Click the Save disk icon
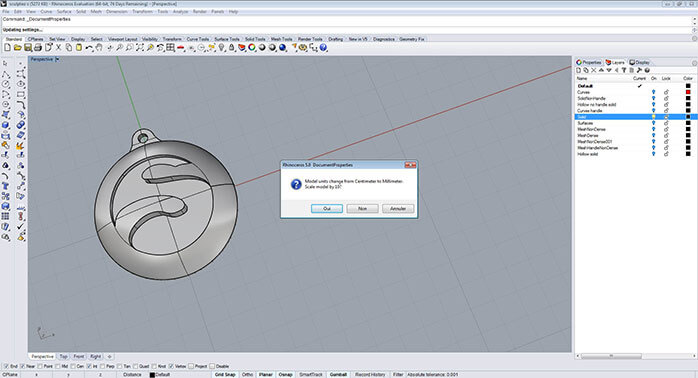 [x=28, y=47]
